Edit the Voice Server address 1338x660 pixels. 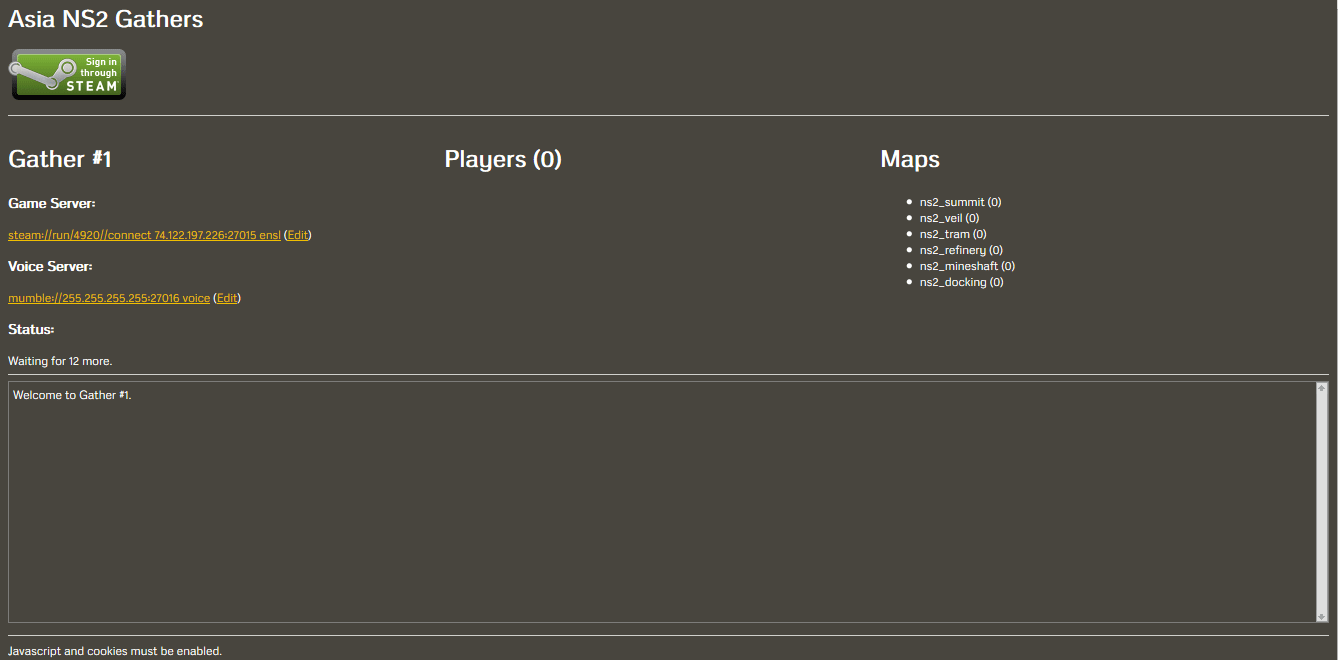tap(227, 298)
